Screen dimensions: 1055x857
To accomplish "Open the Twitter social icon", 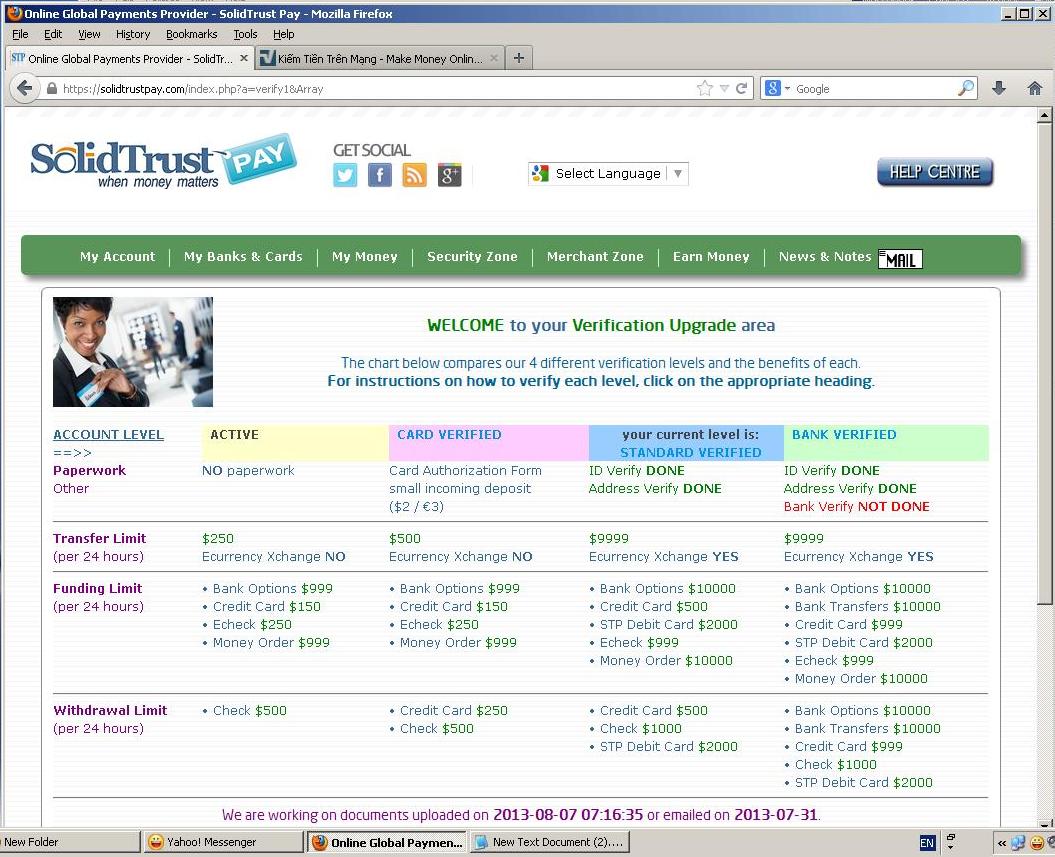I will (x=345, y=176).
